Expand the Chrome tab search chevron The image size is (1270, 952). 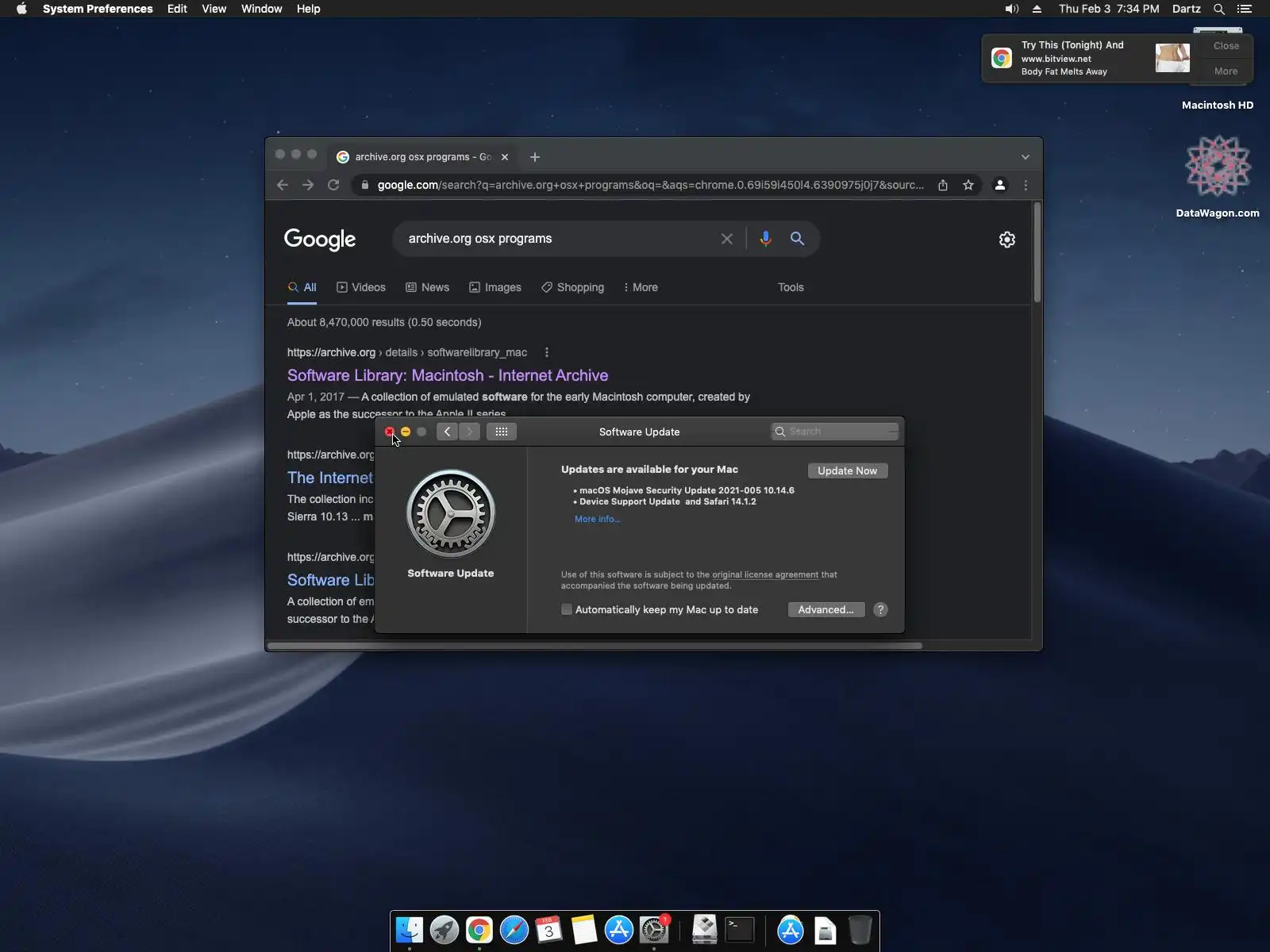[x=1026, y=157]
